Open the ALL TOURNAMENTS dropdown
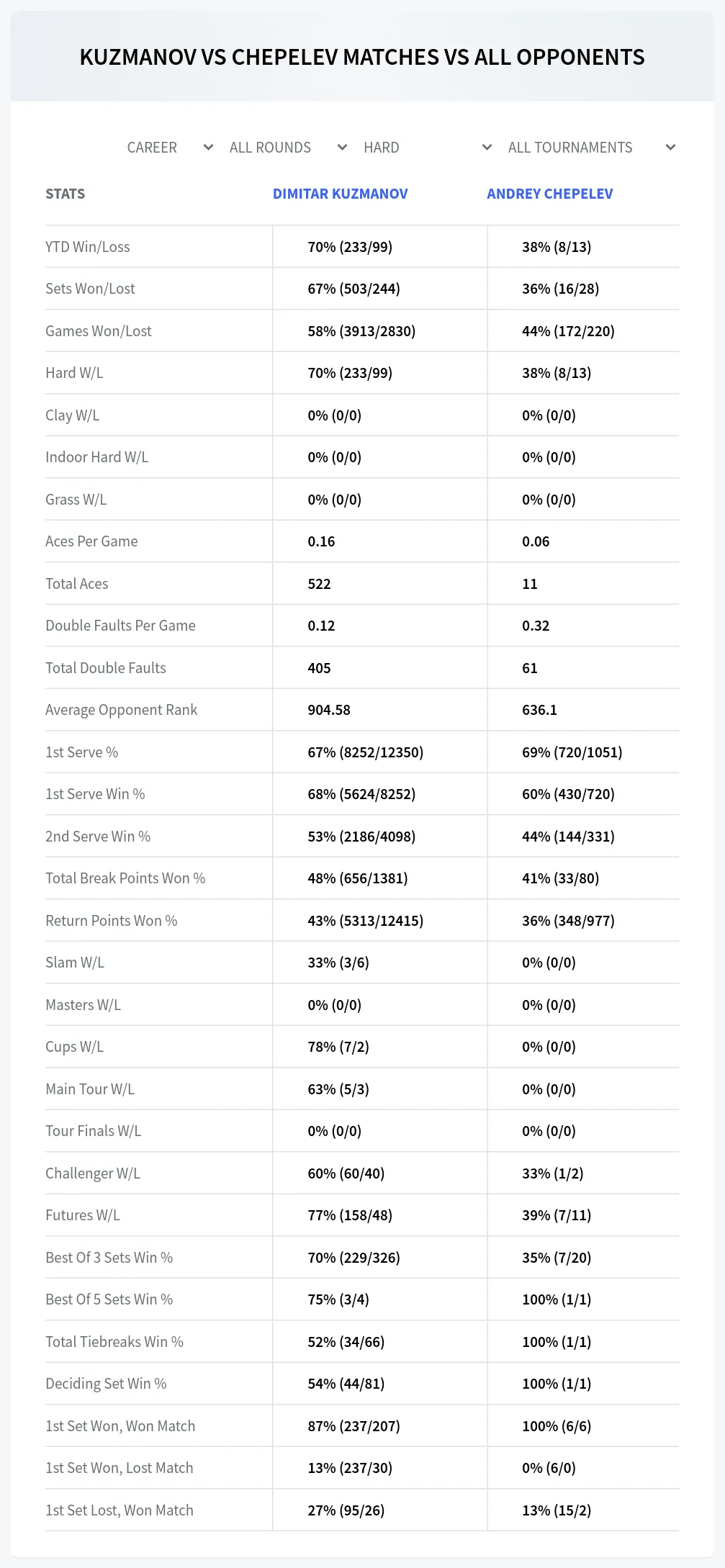The image size is (725, 1568). (x=591, y=148)
